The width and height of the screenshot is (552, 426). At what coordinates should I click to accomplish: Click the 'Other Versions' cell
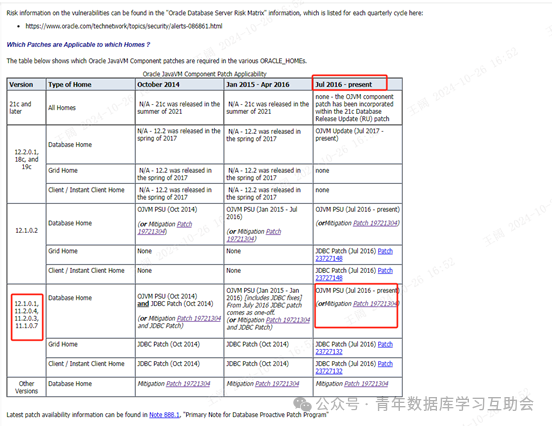[26, 387]
